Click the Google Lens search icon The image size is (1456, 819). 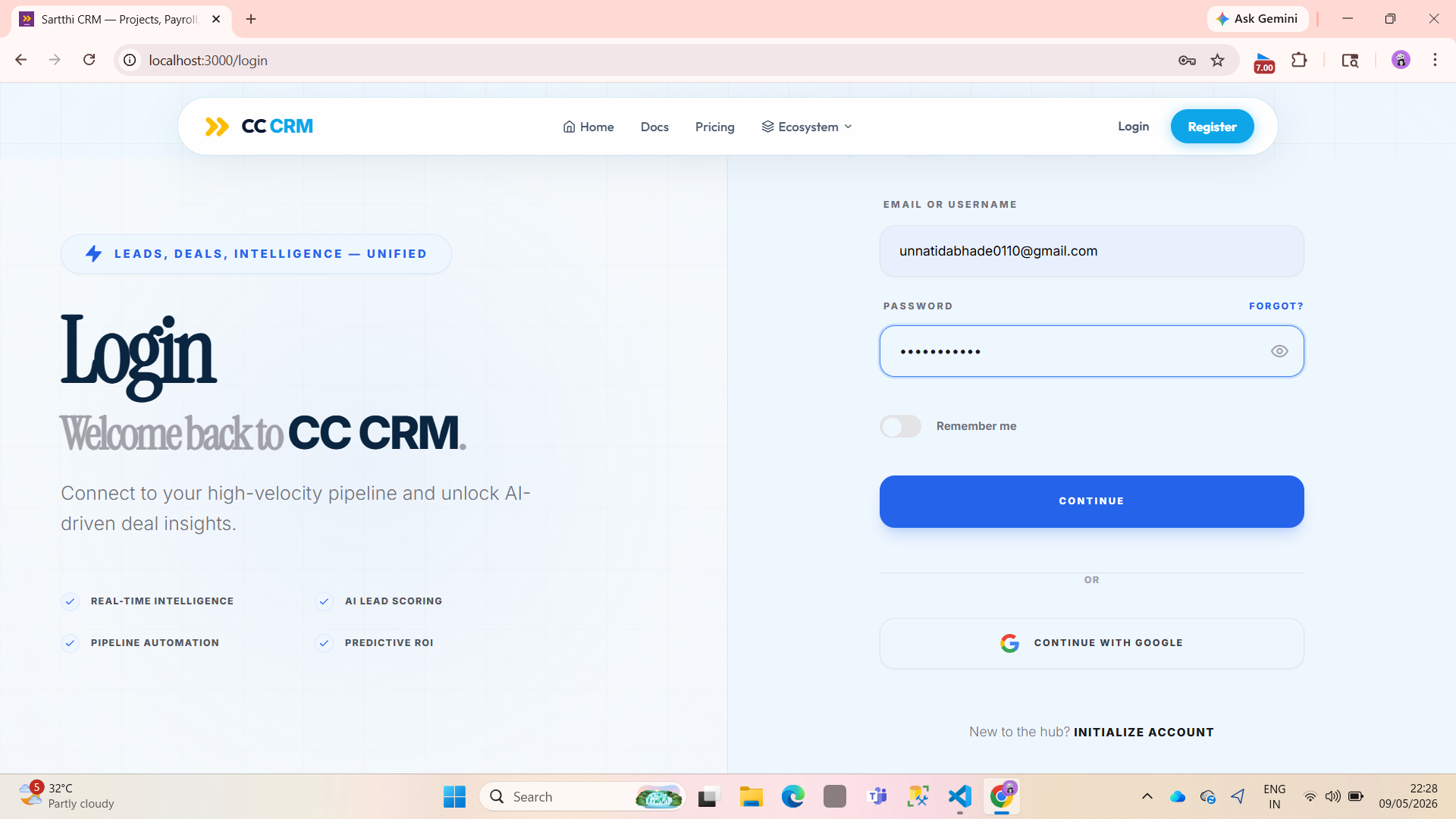1350,61
